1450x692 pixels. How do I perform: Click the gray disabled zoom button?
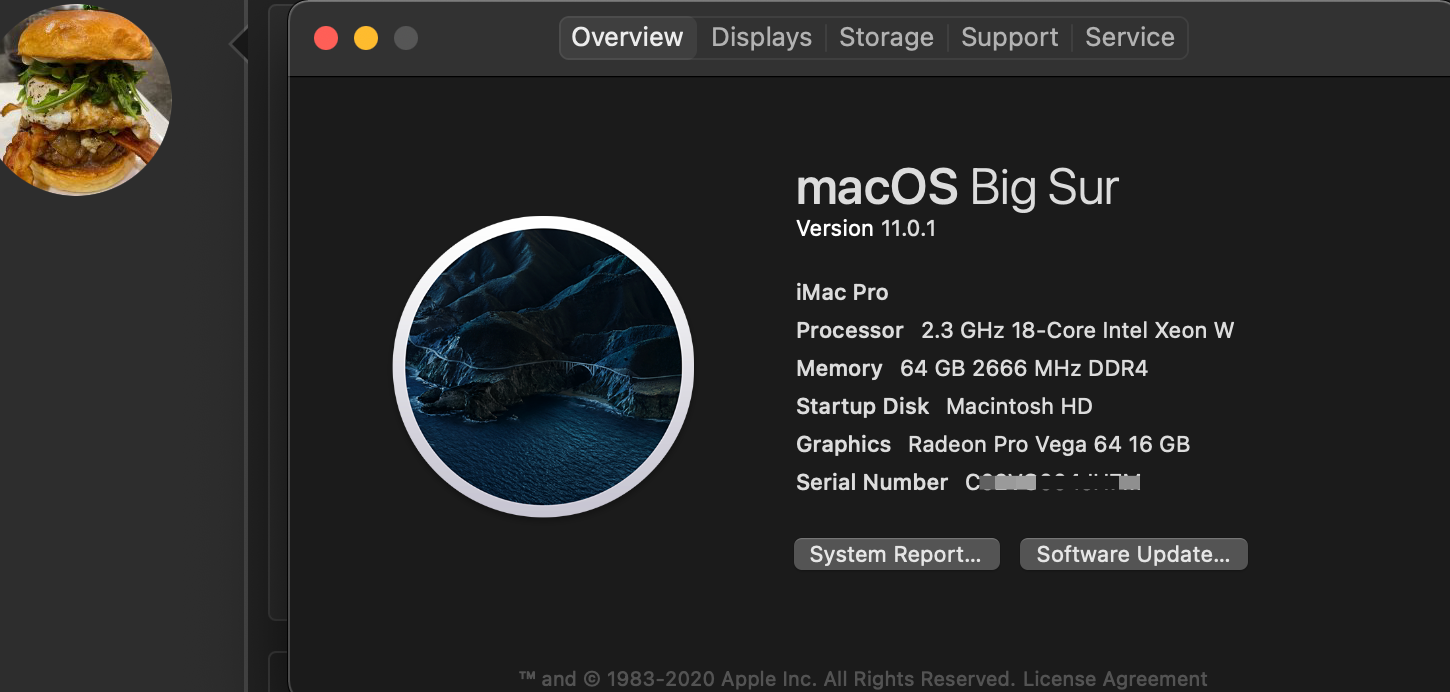[406, 38]
